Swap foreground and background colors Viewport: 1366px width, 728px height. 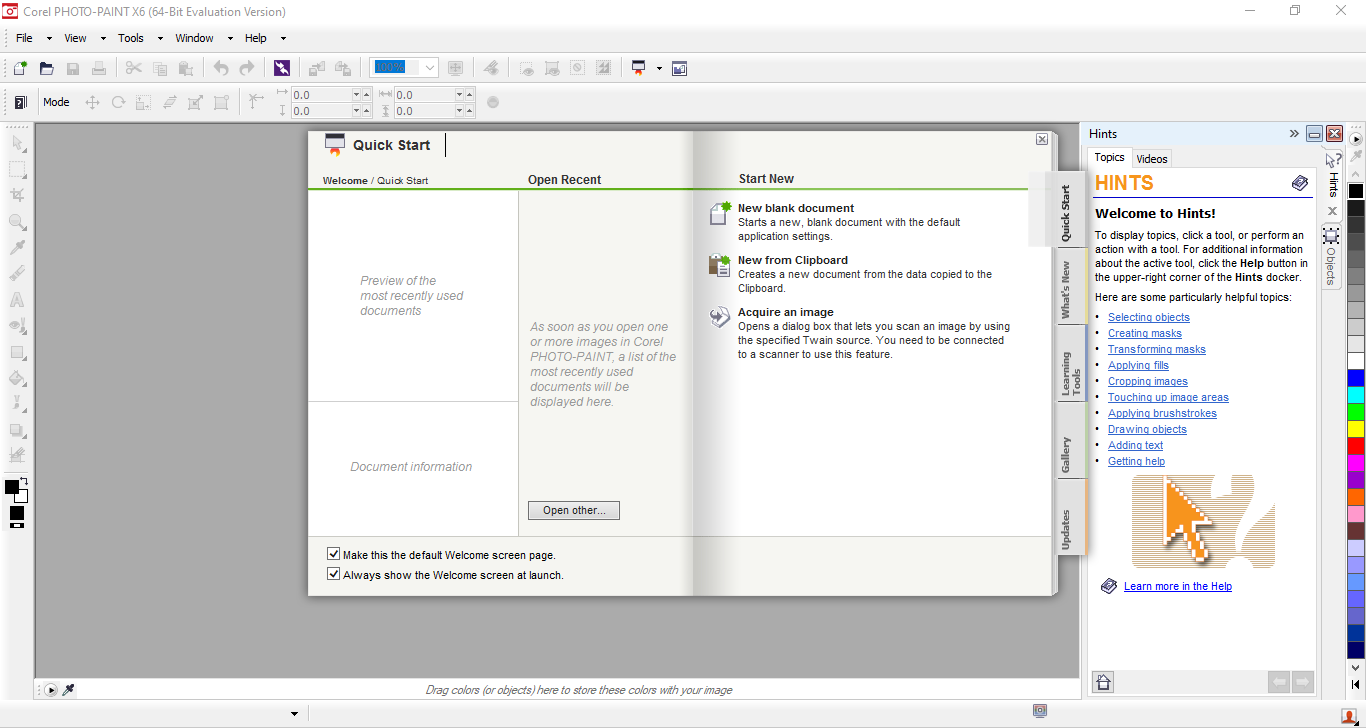coord(24,482)
